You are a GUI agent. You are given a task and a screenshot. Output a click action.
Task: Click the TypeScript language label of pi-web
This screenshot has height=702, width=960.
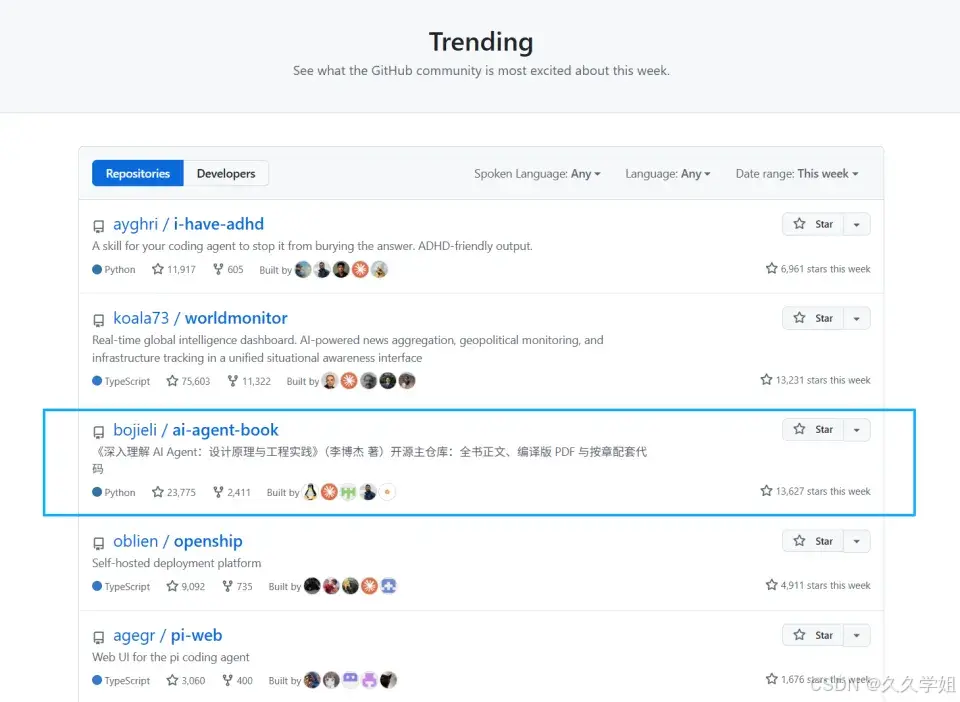tap(121, 681)
